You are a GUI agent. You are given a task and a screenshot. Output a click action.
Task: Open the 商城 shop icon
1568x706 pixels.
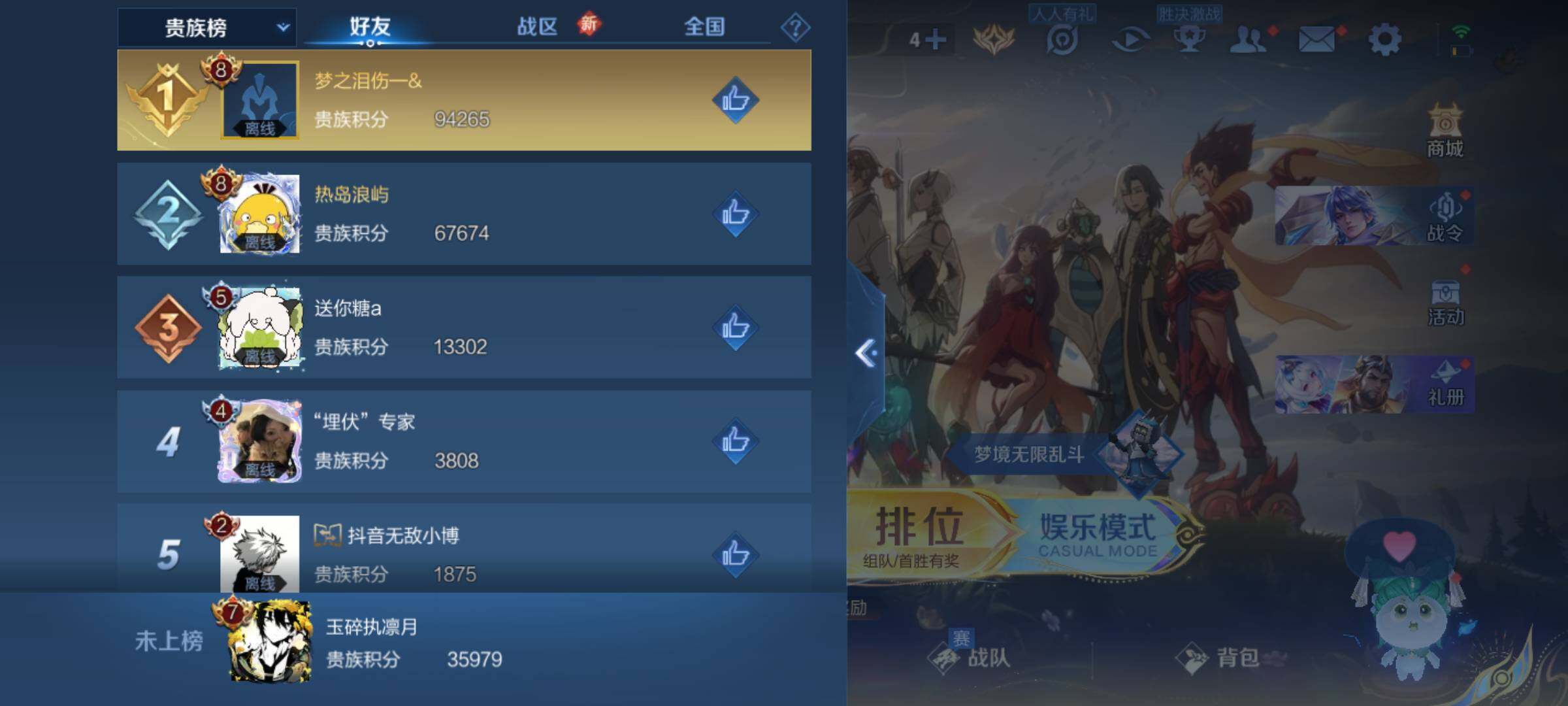(1445, 131)
